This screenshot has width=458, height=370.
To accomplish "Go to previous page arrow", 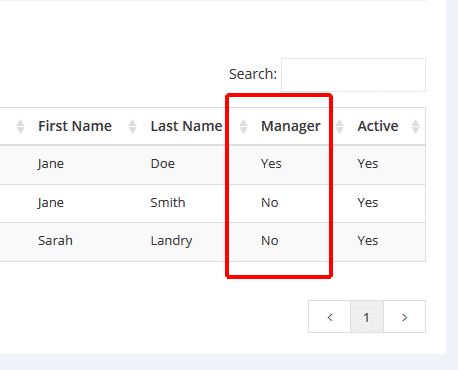I will tap(330, 317).
